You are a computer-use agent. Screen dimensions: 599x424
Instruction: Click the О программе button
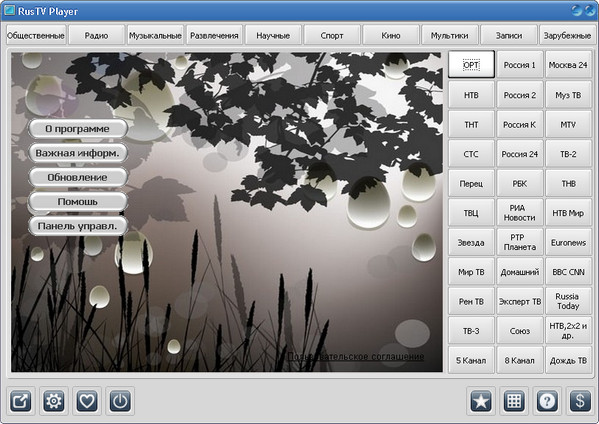coord(78,129)
